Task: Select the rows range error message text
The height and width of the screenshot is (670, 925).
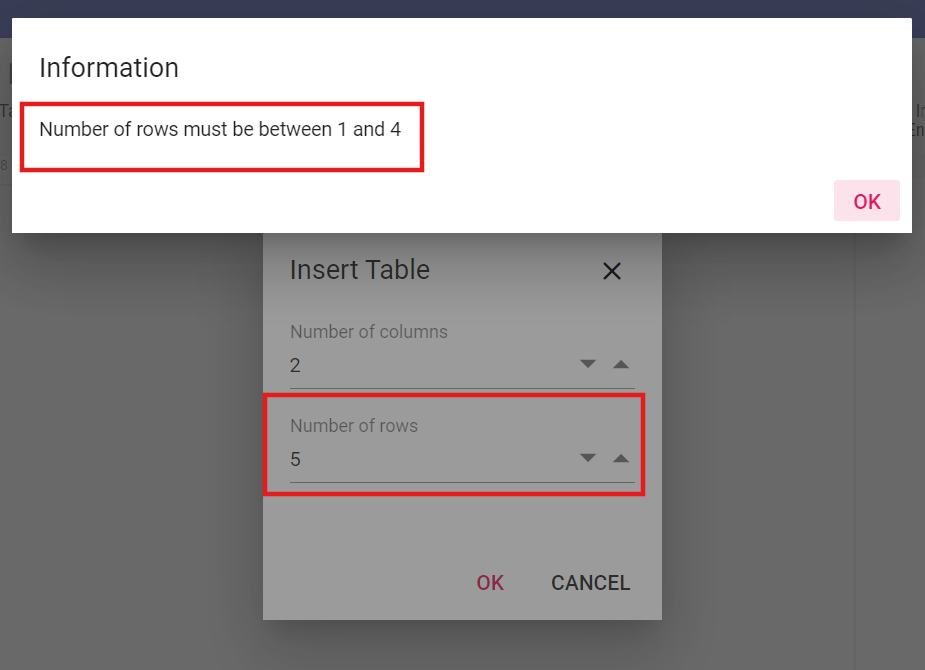Action: point(220,130)
